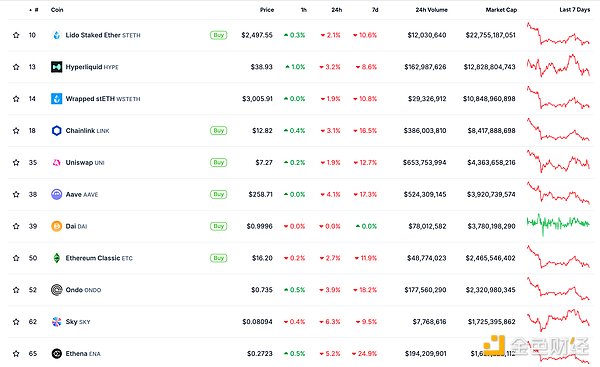Open the Aave coin link
This screenshot has height=367, width=600.
click(82, 194)
